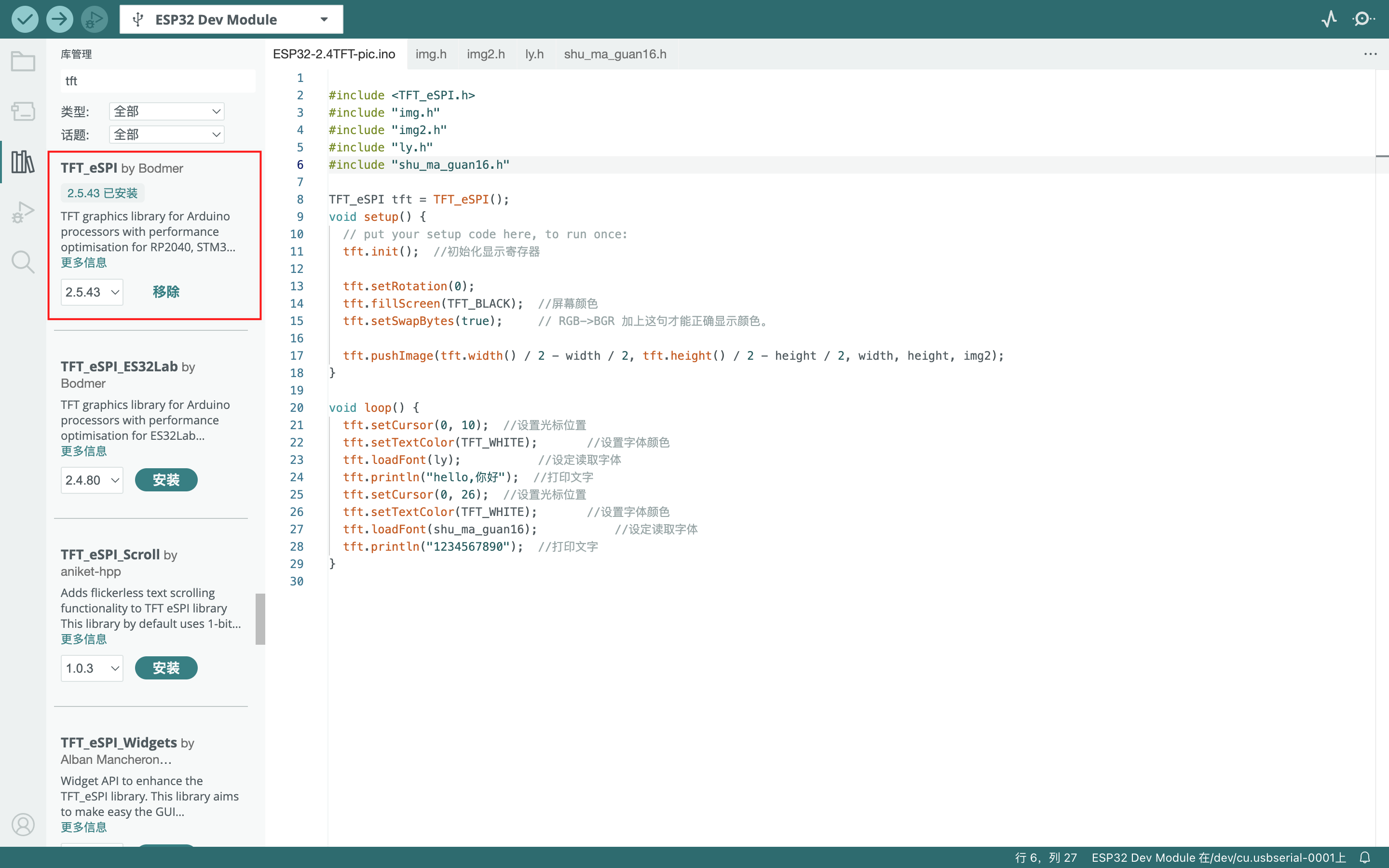Open 更多信息 link for TFT_eSPI_Scroll
Image resolution: width=1389 pixels, height=868 pixels.
click(x=84, y=639)
